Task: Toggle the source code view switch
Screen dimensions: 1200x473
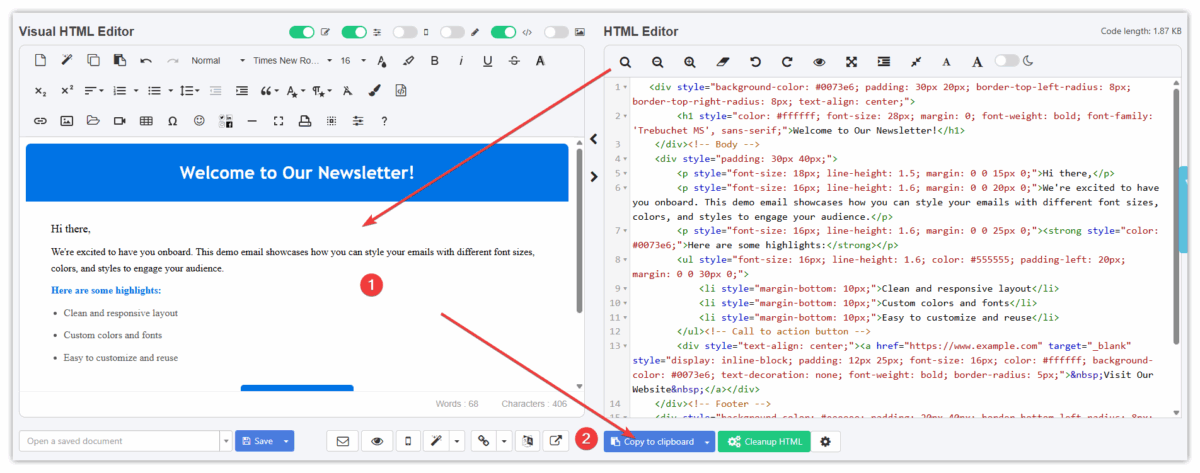Action: point(503,32)
